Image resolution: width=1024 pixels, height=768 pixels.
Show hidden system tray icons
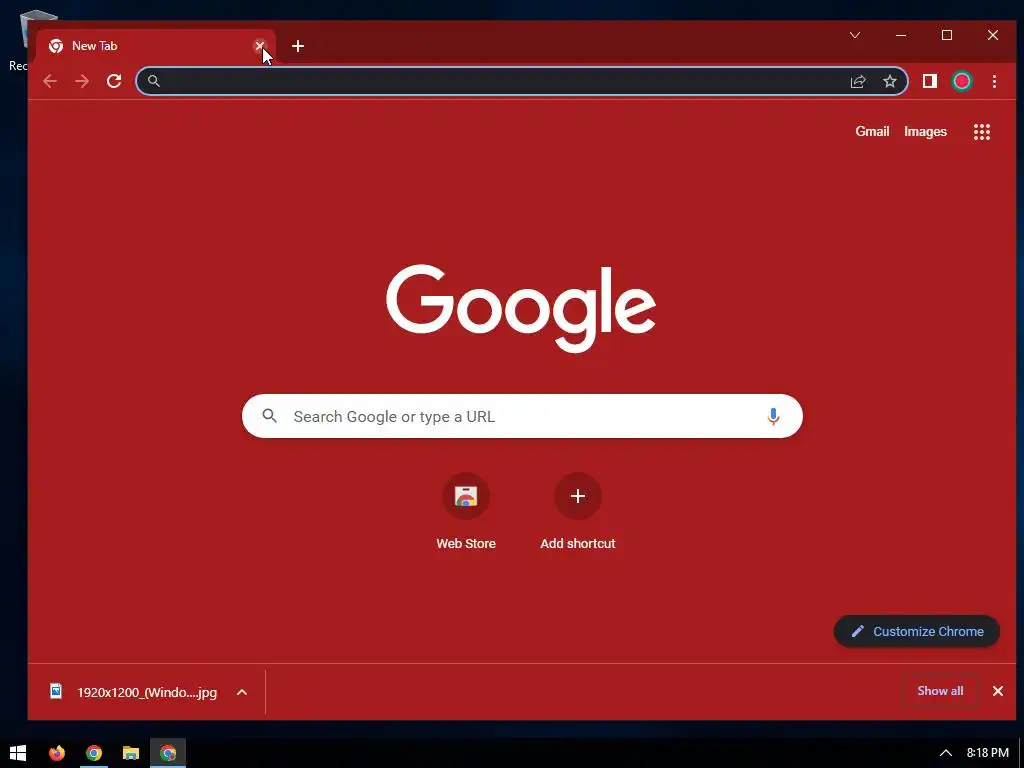point(945,753)
